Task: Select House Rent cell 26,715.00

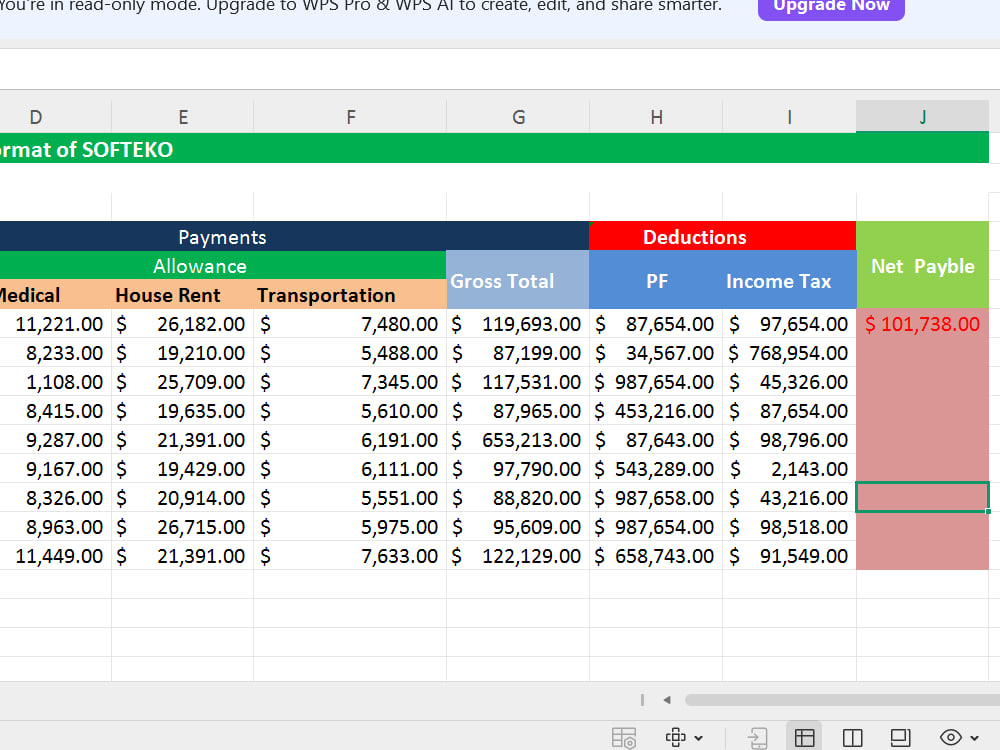Action: coord(182,527)
